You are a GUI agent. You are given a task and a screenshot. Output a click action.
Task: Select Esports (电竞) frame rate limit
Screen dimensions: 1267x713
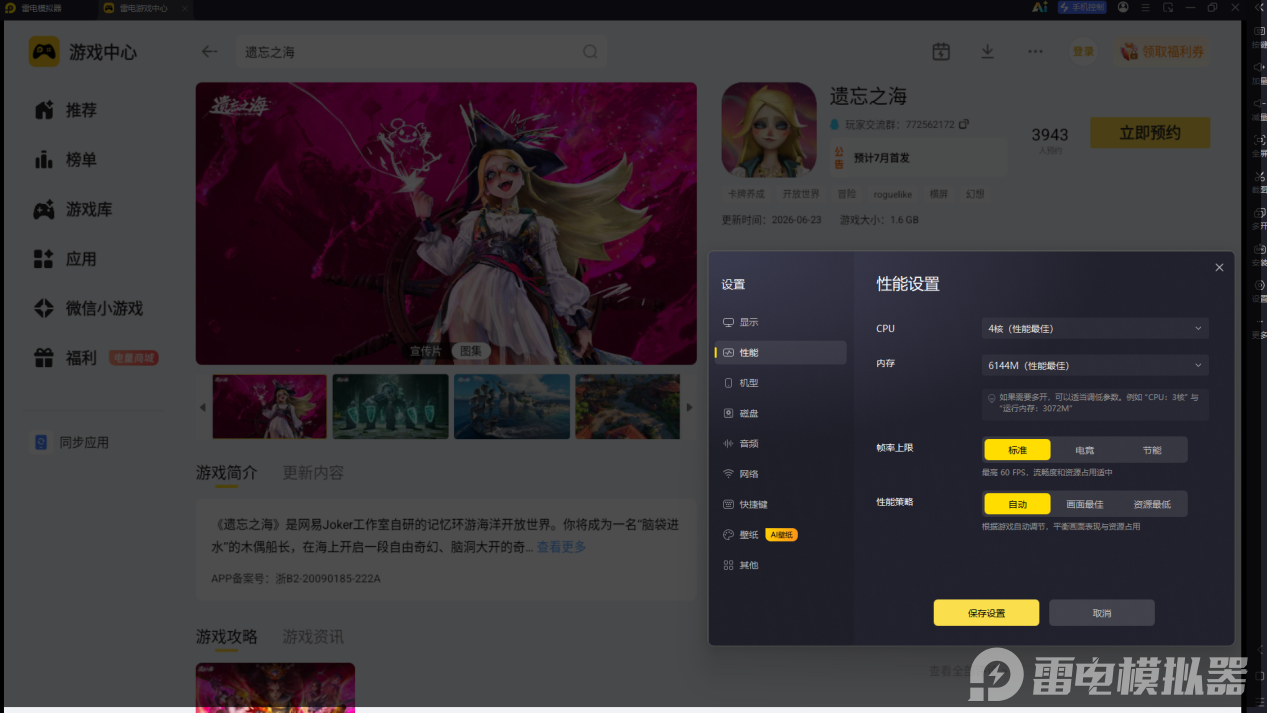click(x=1085, y=450)
